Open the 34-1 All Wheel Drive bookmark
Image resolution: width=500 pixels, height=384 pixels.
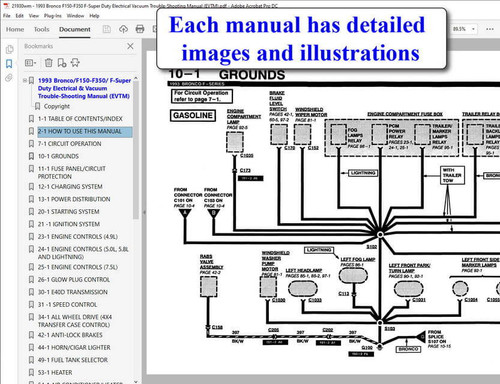point(75,321)
